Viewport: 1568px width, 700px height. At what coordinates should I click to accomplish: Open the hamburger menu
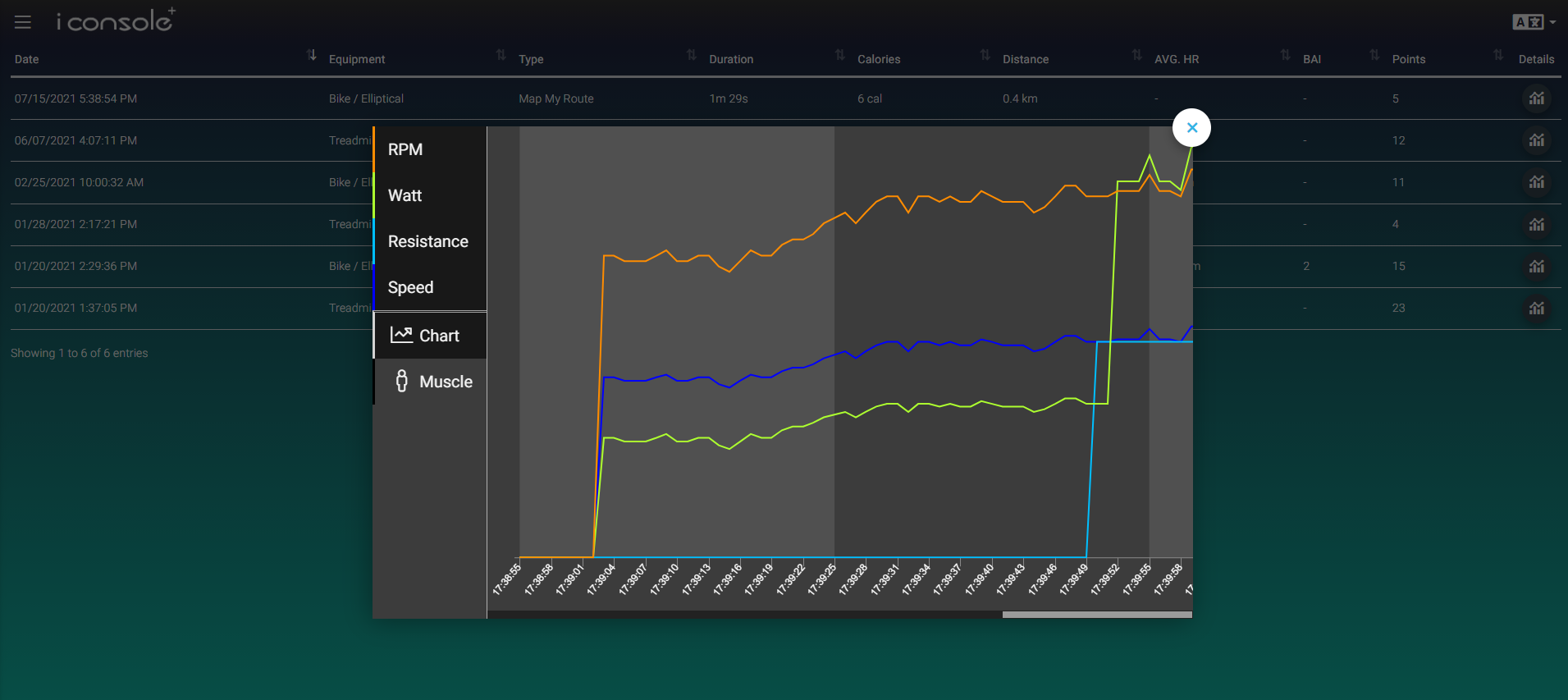[x=22, y=22]
